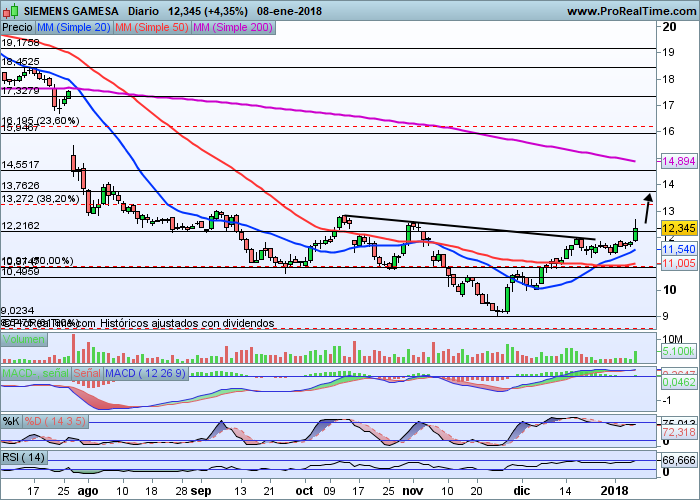Select the black descending trendline on chart
700x500 pixels.
[470, 228]
